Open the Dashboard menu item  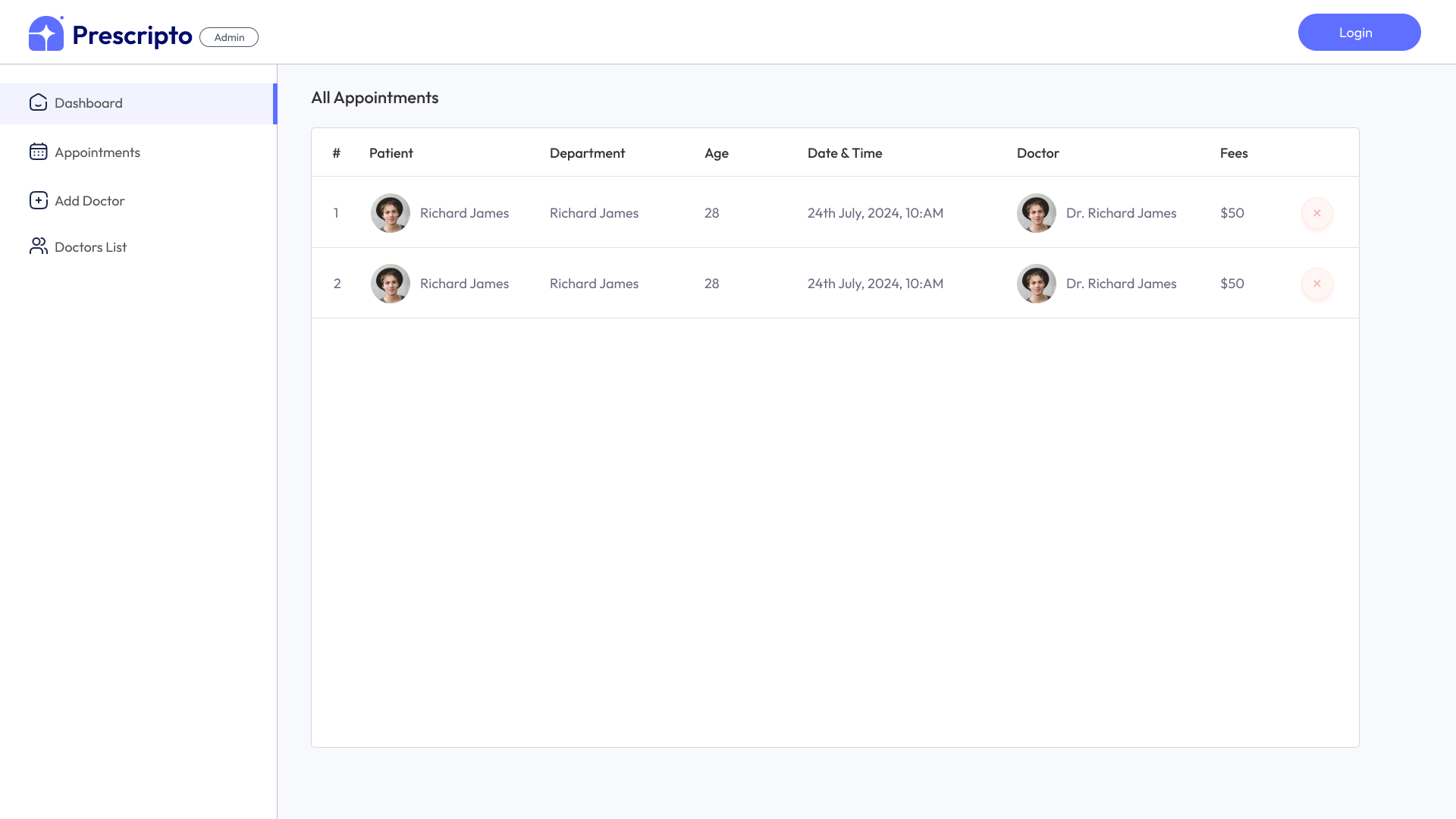click(89, 103)
